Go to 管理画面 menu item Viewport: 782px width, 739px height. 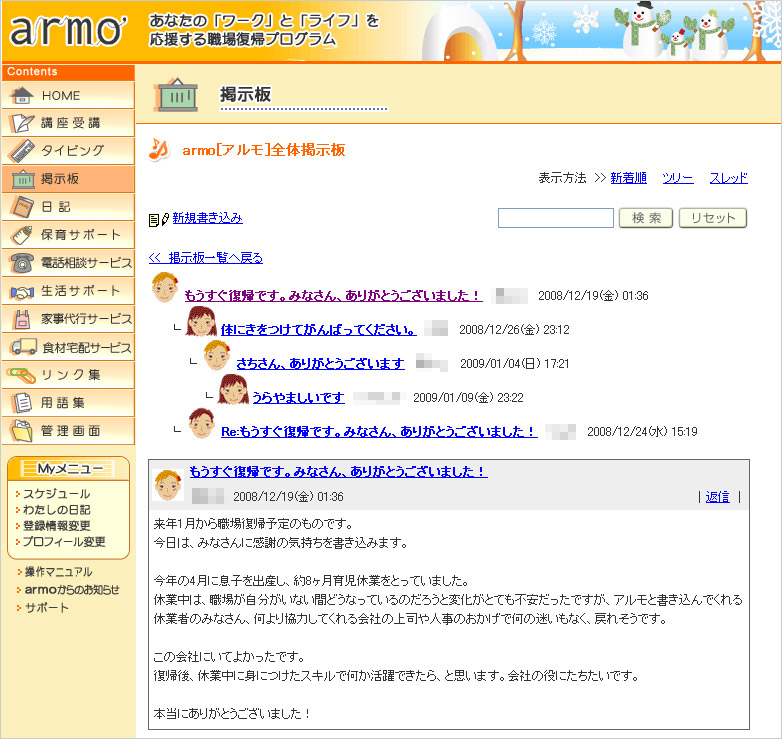click(x=68, y=430)
